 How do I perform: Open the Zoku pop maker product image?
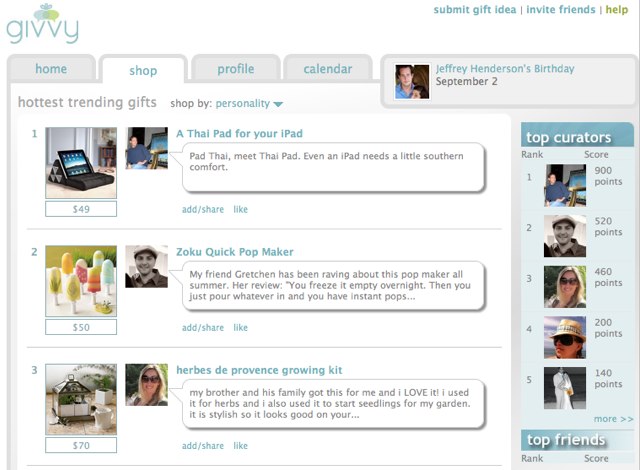[x=81, y=281]
